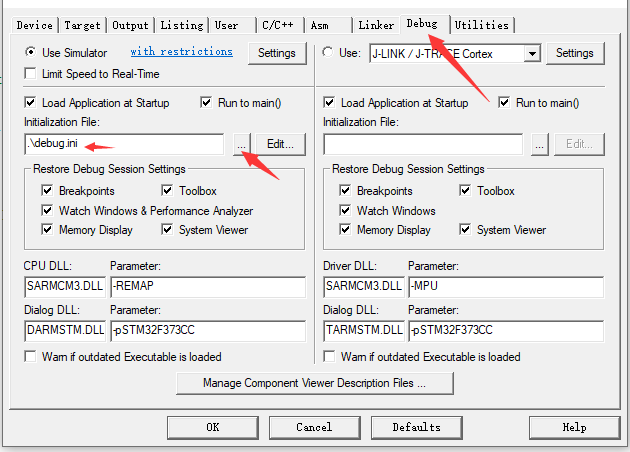Image resolution: width=630 pixels, height=452 pixels.
Task: Click the -MPU parameter field
Action: coord(506,286)
